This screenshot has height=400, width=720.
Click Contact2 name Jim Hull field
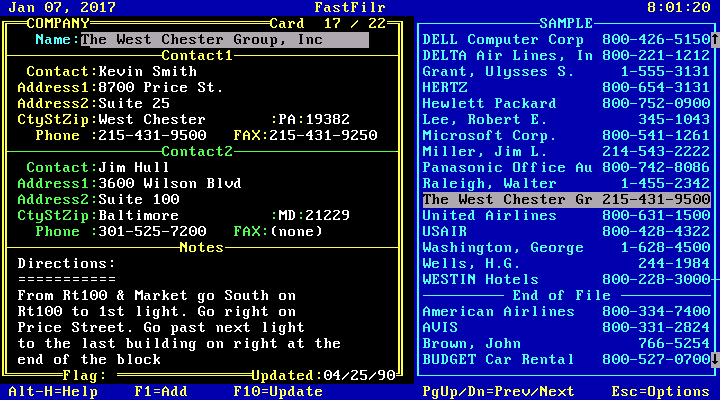pyautogui.click(x=134, y=167)
